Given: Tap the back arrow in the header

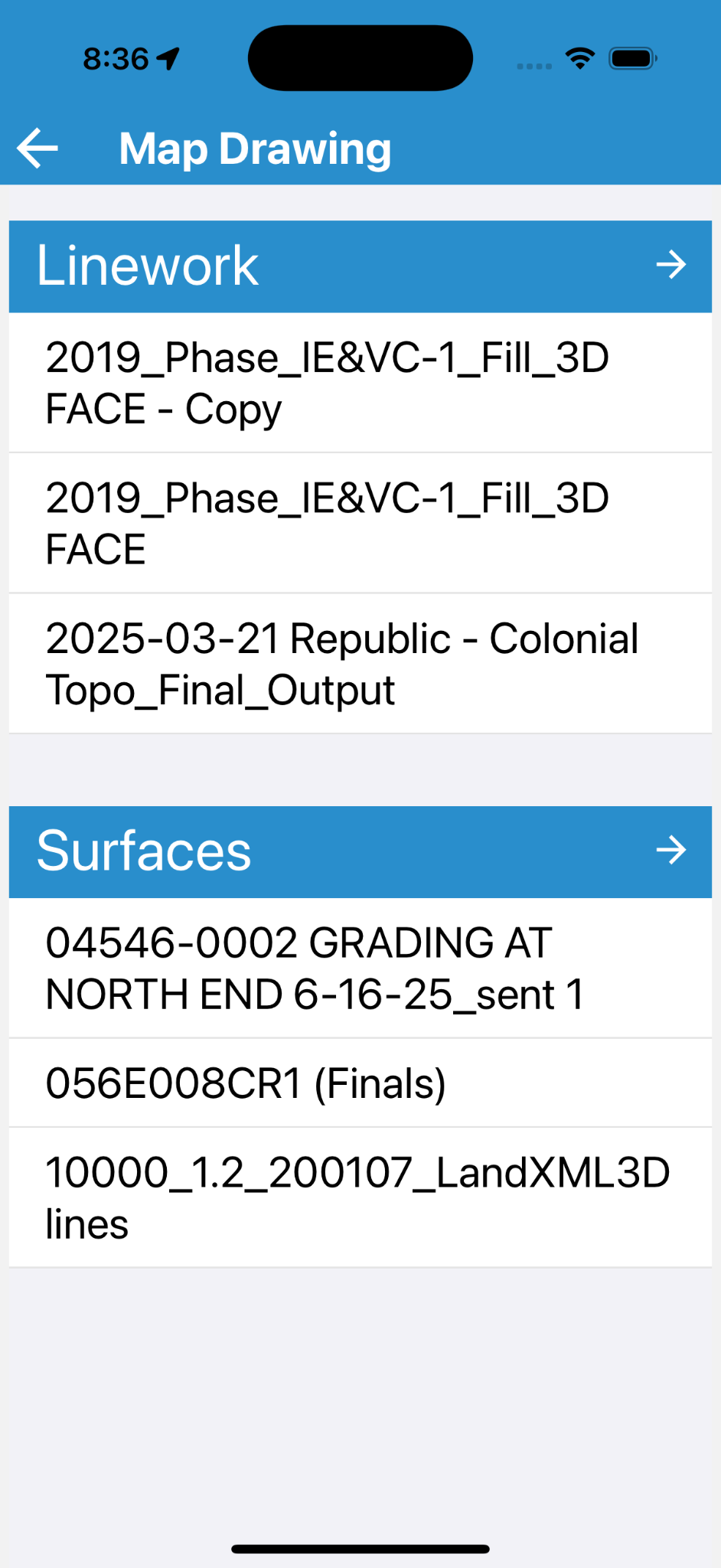Looking at the screenshot, I should 38,148.
